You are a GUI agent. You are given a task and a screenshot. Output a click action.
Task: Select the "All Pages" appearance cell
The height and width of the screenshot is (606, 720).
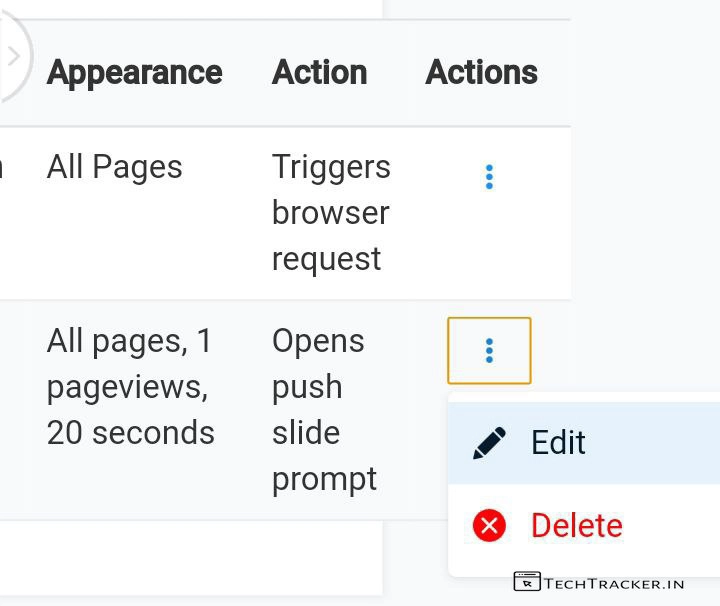(114, 167)
